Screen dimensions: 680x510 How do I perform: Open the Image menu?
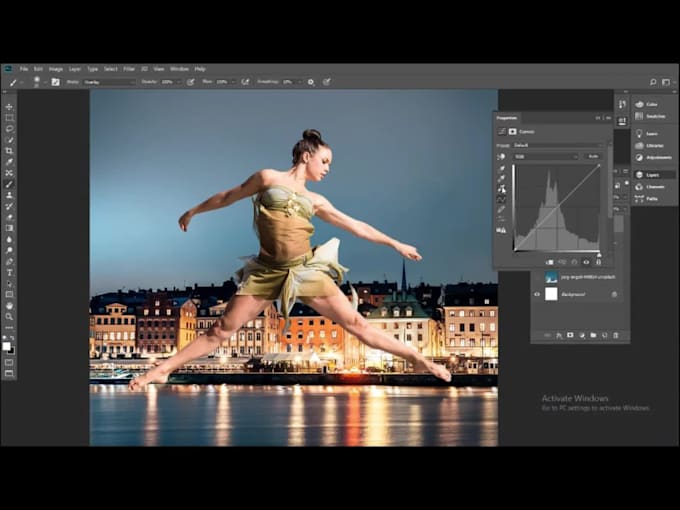coord(56,69)
